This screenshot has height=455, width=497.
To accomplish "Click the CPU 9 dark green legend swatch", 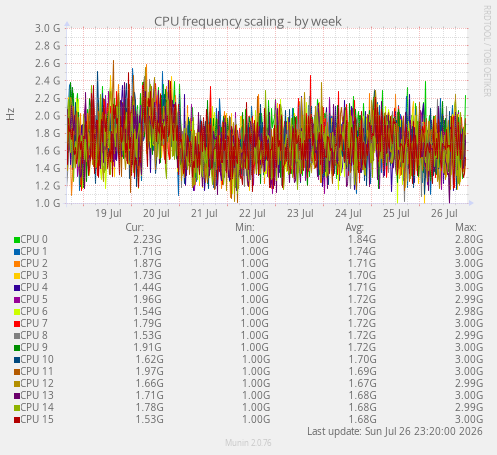I will pos(17,348).
